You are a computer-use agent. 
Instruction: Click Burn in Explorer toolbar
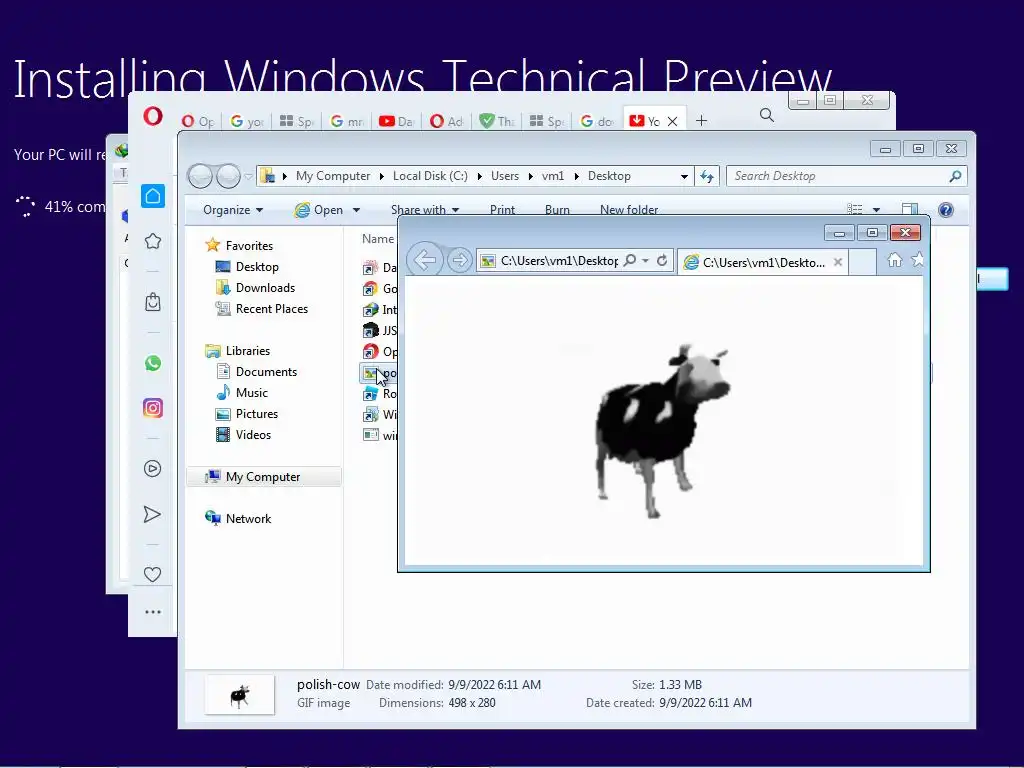(557, 210)
